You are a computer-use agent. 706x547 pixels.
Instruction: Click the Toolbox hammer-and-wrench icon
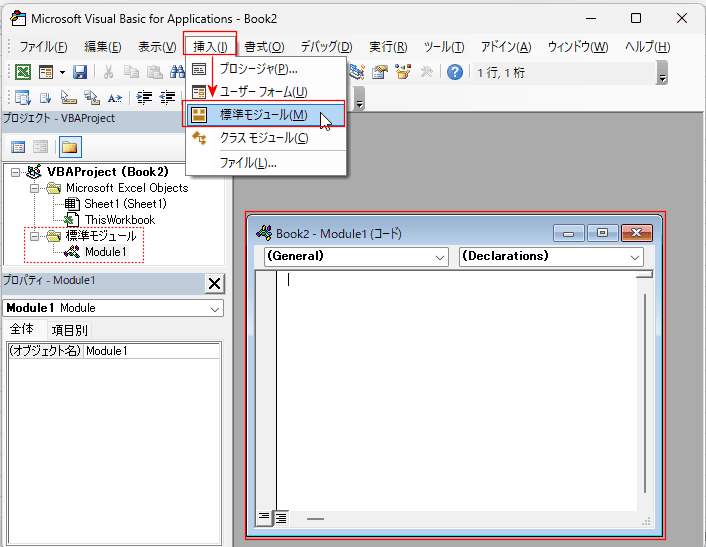click(x=426, y=72)
